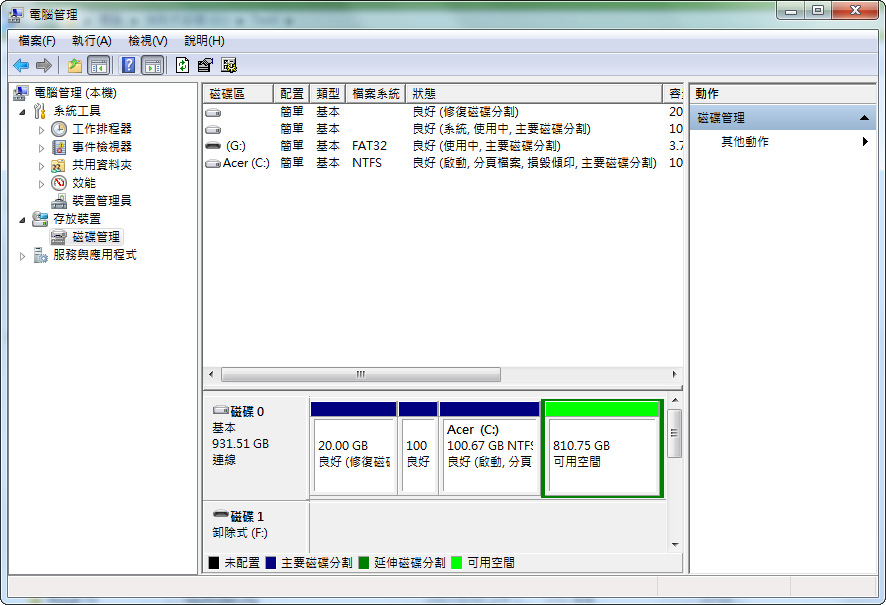886x605 pixels.
Task: Sort by the 配置 column header
Action: pyautogui.click(x=292, y=94)
